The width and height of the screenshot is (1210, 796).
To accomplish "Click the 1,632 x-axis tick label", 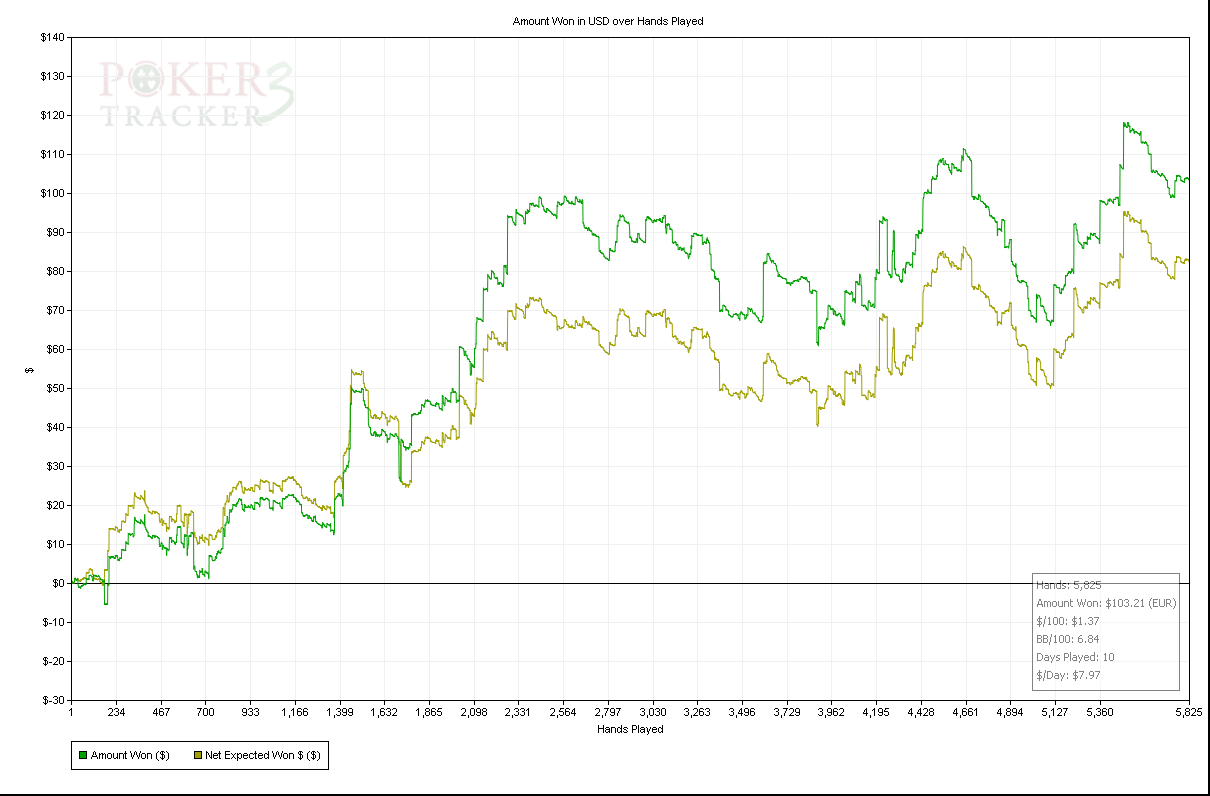I will click(x=384, y=713).
